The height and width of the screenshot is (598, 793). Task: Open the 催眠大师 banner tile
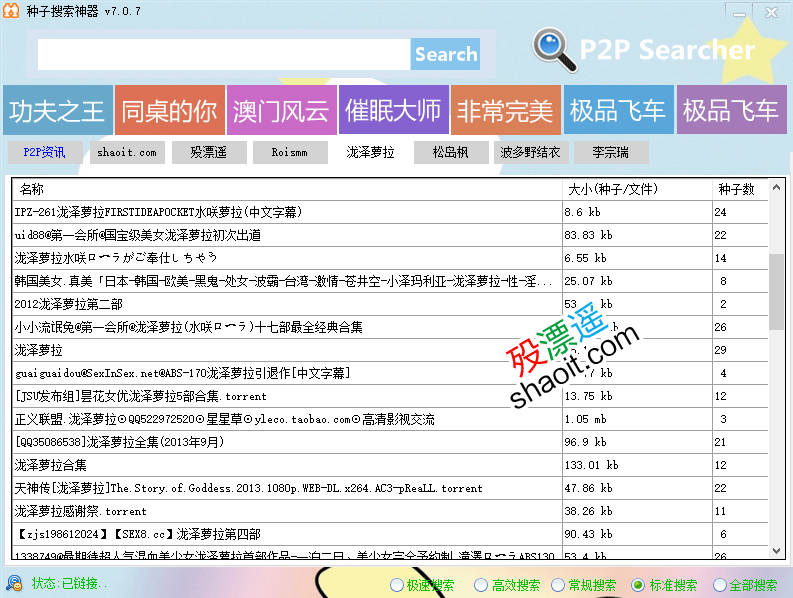click(x=393, y=110)
